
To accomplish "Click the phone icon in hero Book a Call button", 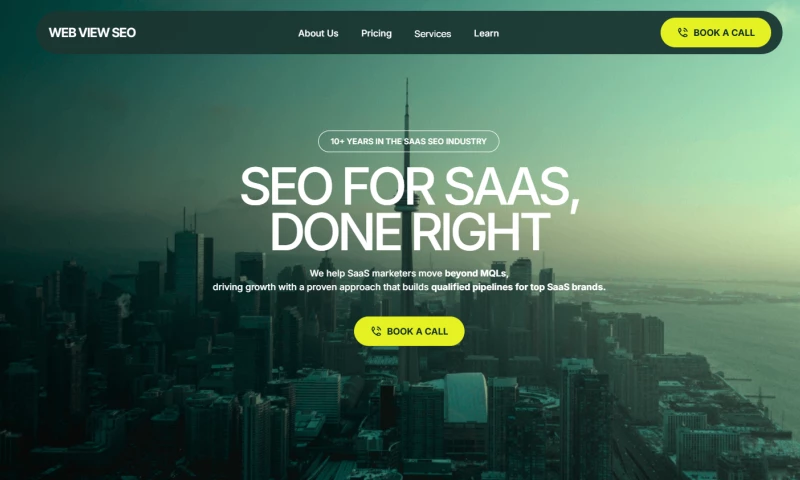I will [376, 331].
